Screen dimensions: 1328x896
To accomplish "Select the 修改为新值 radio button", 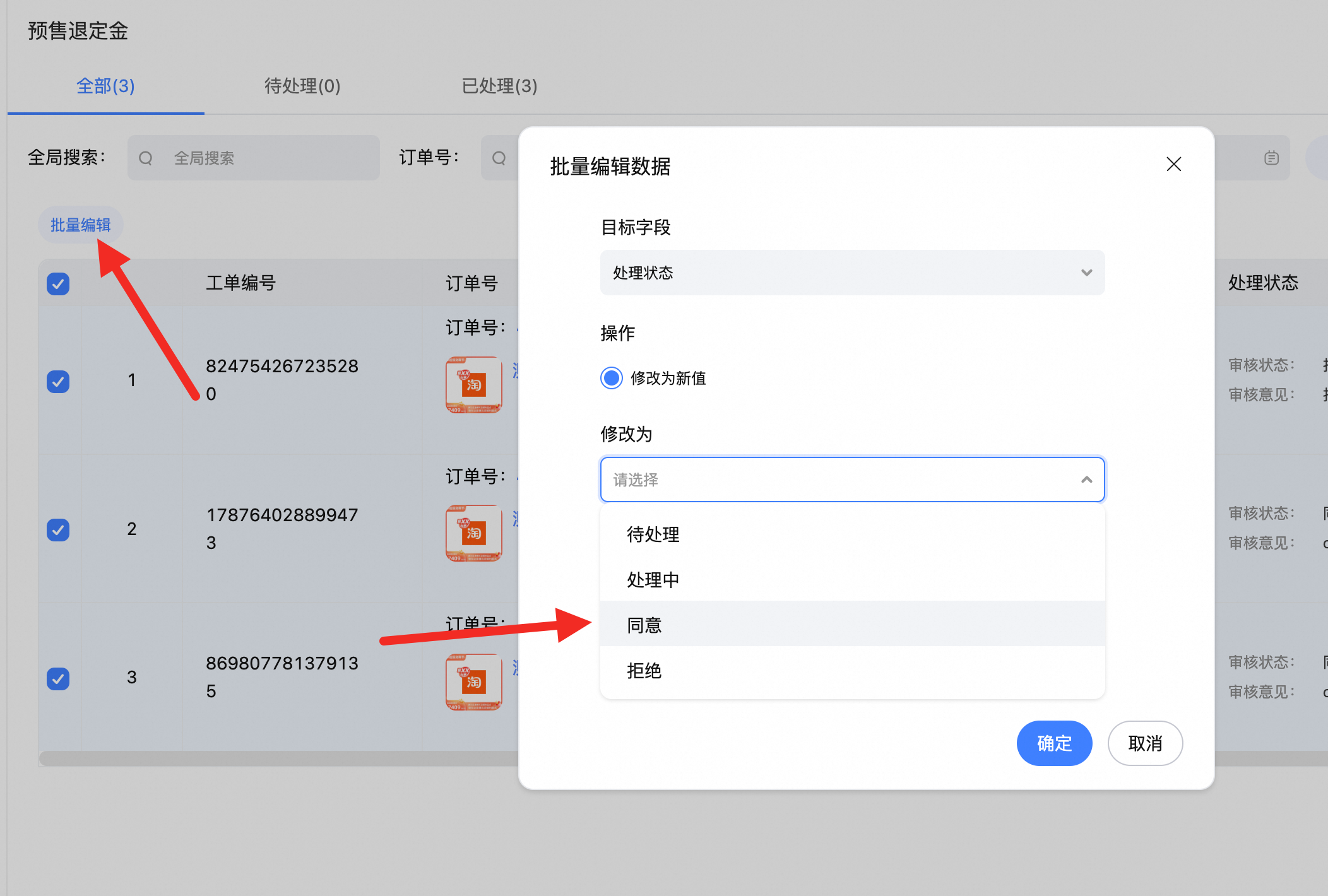I will coord(611,378).
